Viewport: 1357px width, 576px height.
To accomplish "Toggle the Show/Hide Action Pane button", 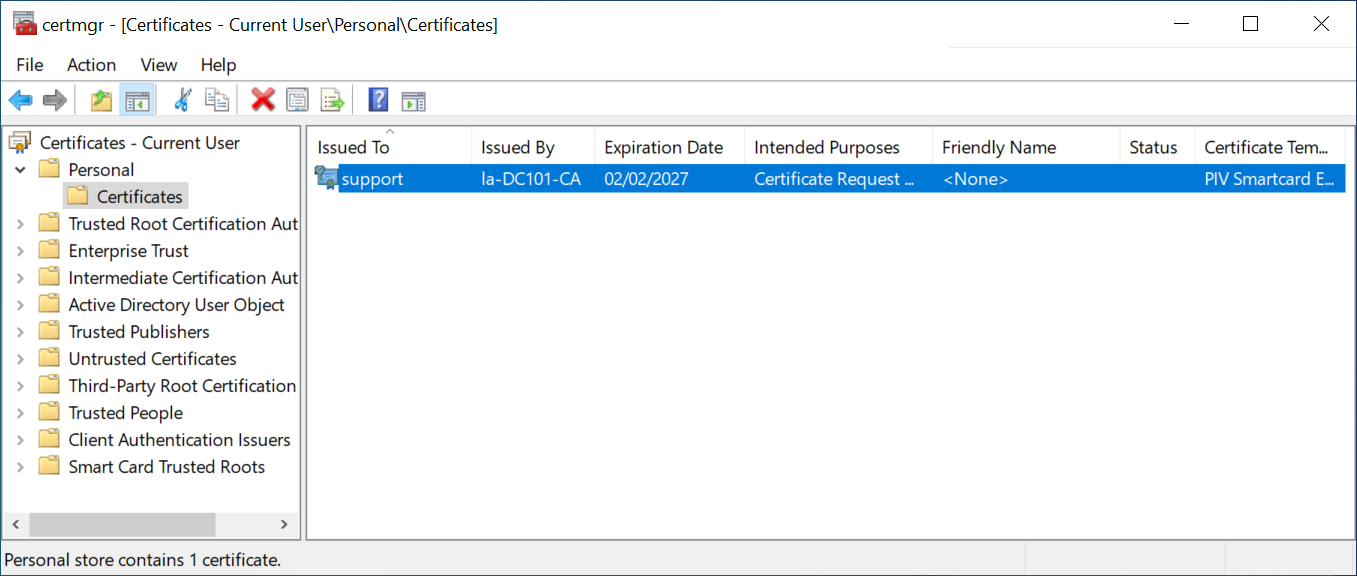I will (x=413, y=100).
